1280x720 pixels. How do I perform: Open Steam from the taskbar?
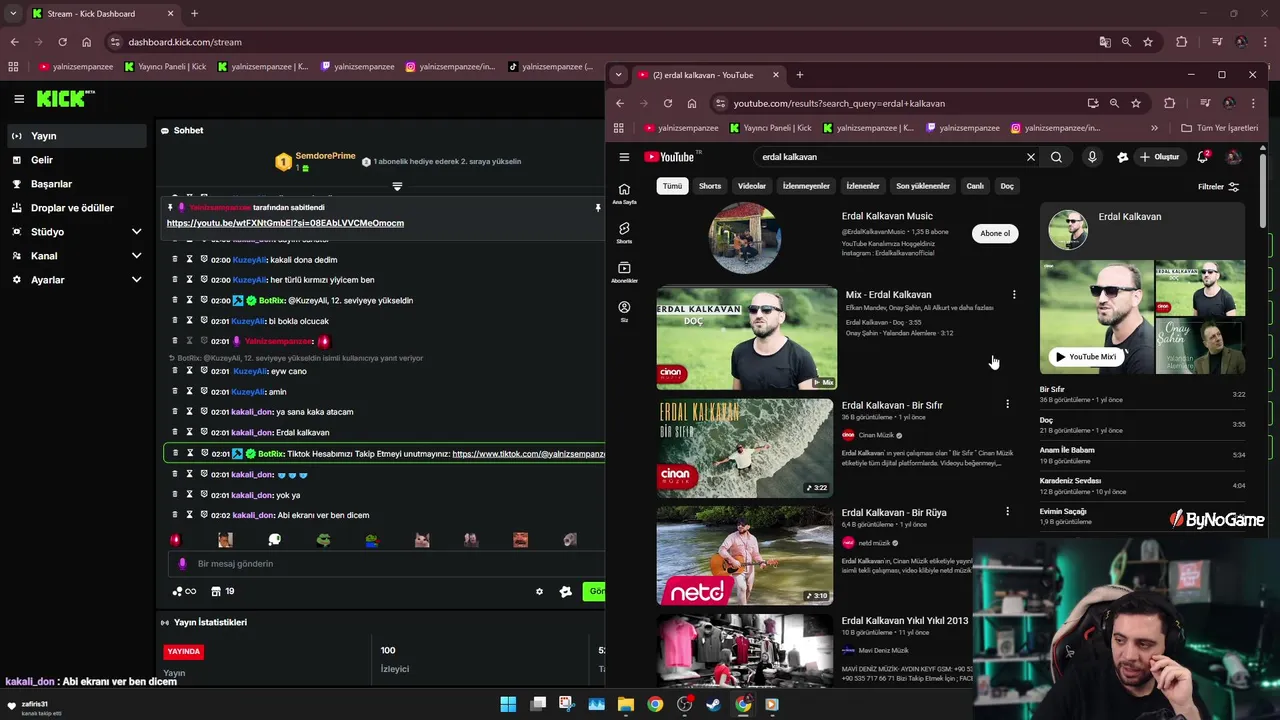713,704
